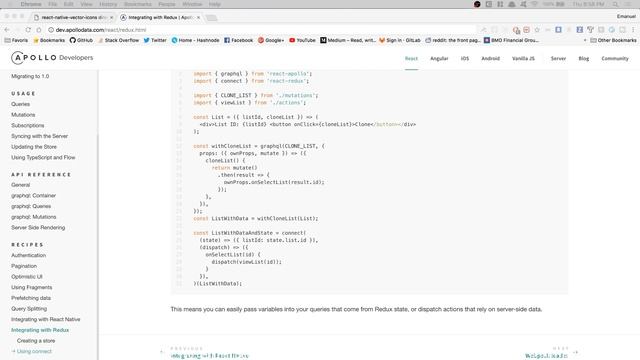
Task: Bookmark this page with the star icon
Action: coord(537,30)
